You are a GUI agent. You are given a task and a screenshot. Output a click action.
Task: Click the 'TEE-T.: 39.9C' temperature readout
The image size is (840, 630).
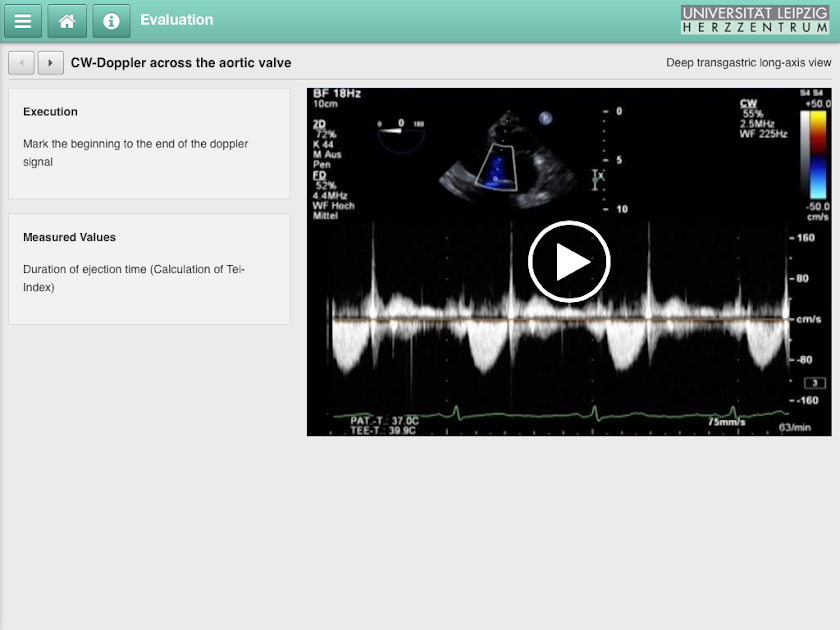pos(383,431)
